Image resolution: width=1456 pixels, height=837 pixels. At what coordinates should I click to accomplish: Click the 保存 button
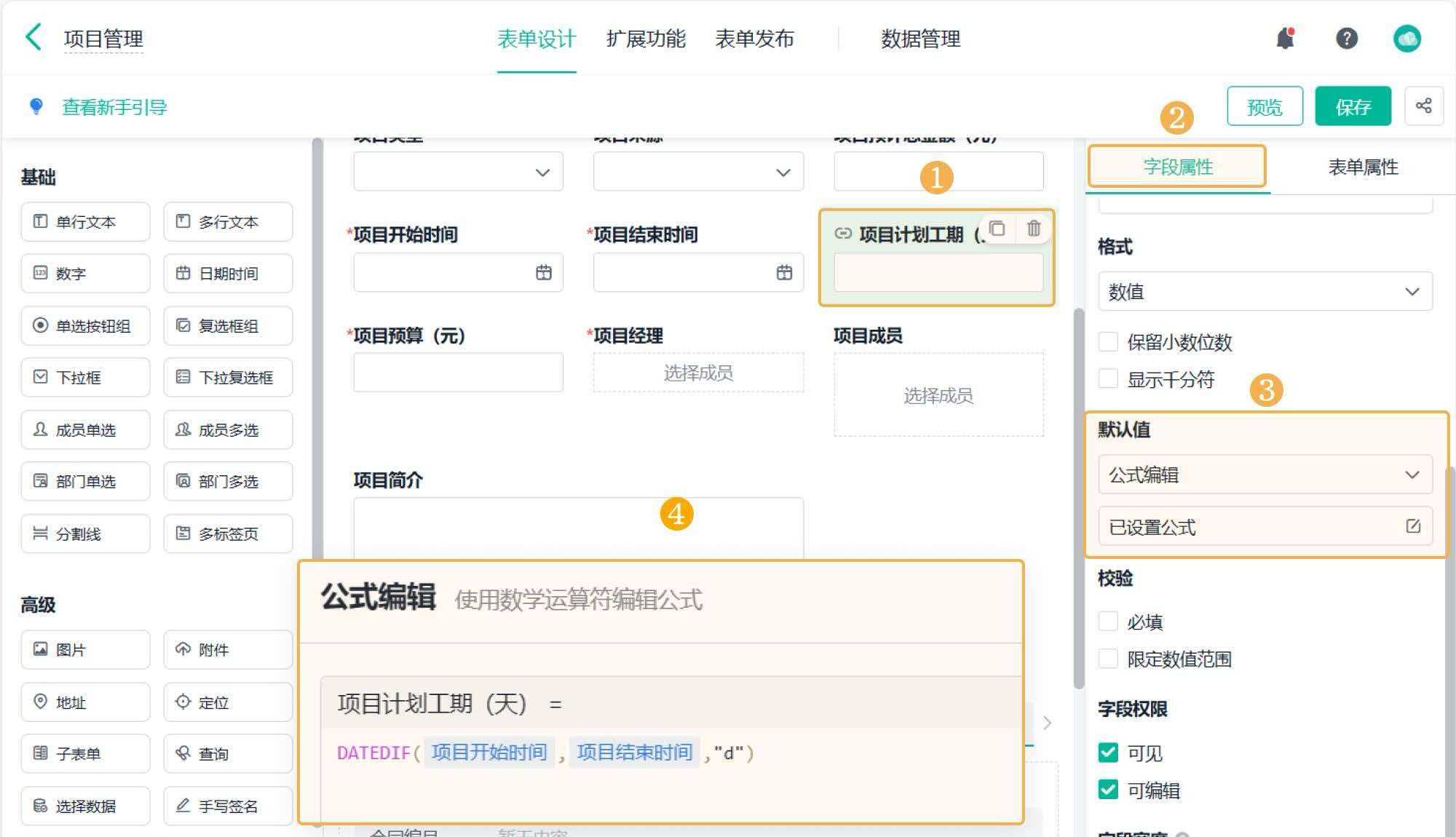(1353, 106)
